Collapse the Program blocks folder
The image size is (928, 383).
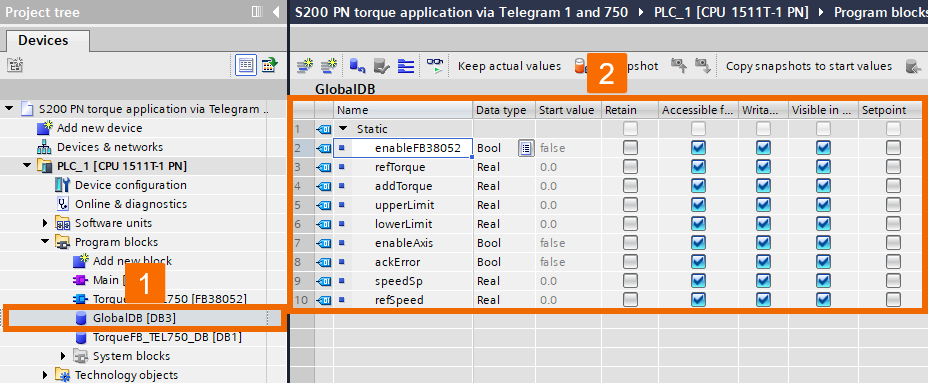[46, 242]
